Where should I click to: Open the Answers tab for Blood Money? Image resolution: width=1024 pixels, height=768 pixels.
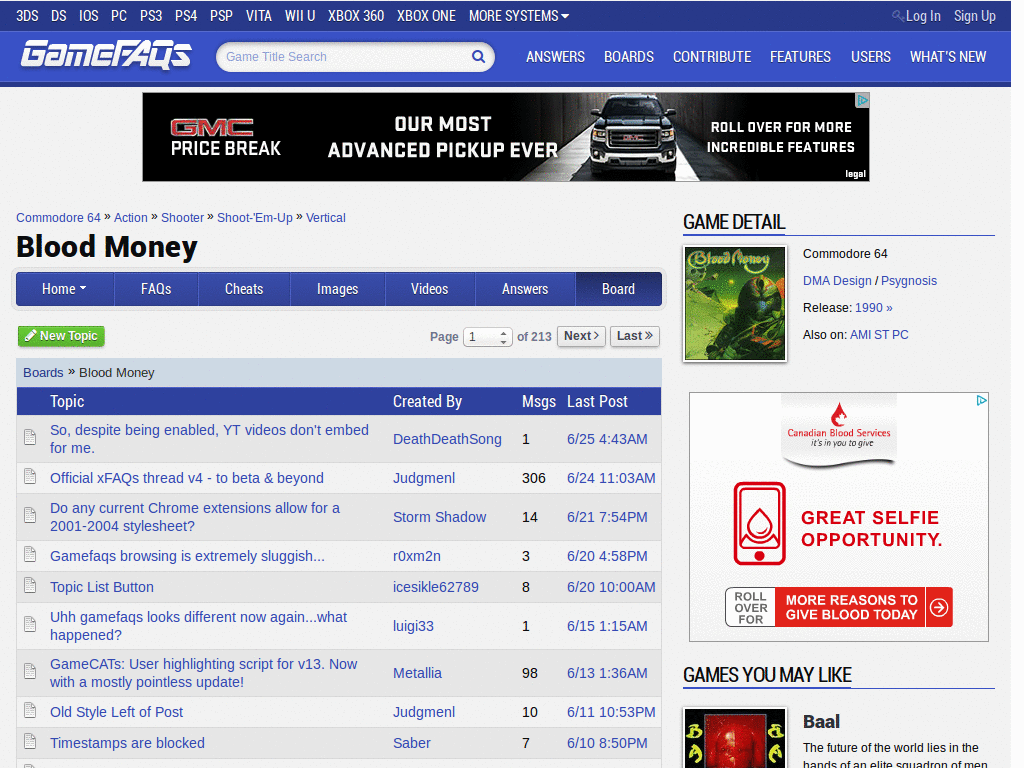(x=525, y=289)
